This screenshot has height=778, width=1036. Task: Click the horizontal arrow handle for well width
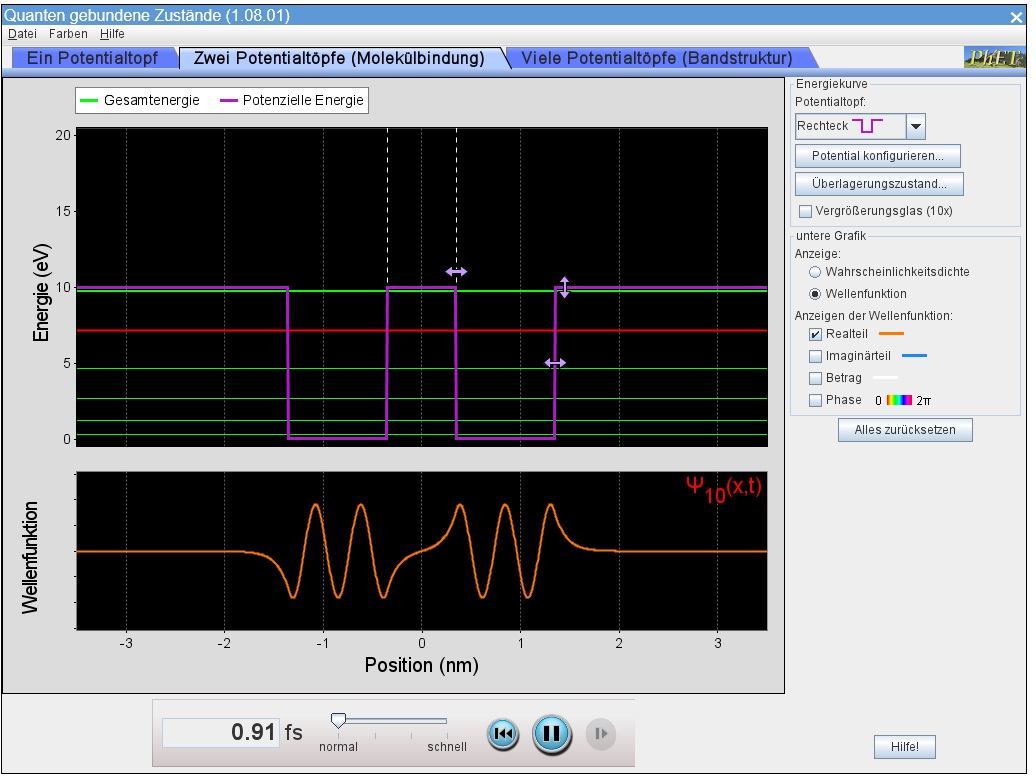[555, 363]
